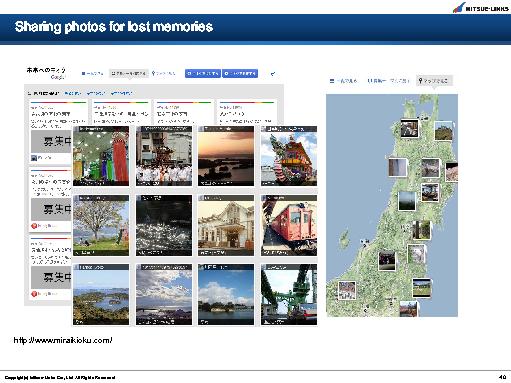Screen dimensions: 511x383
Task: Click the red autumn foliage thumbnail at map bottom
Action: [x=408, y=309]
